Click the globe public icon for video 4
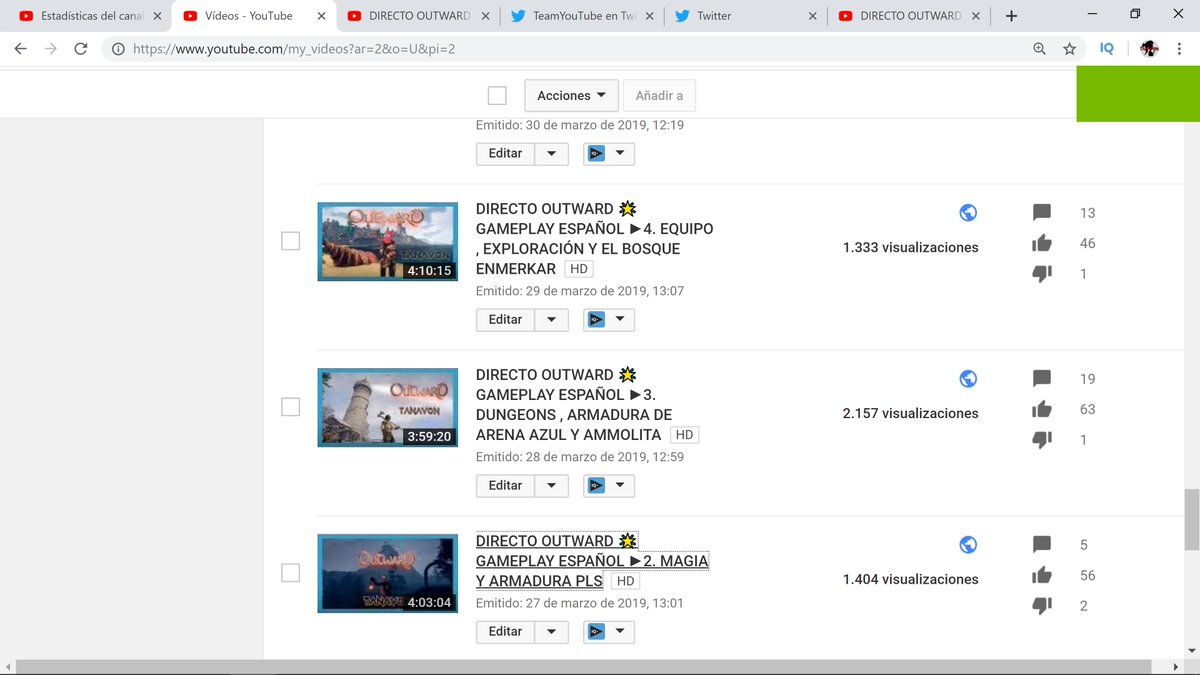 (x=967, y=212)
